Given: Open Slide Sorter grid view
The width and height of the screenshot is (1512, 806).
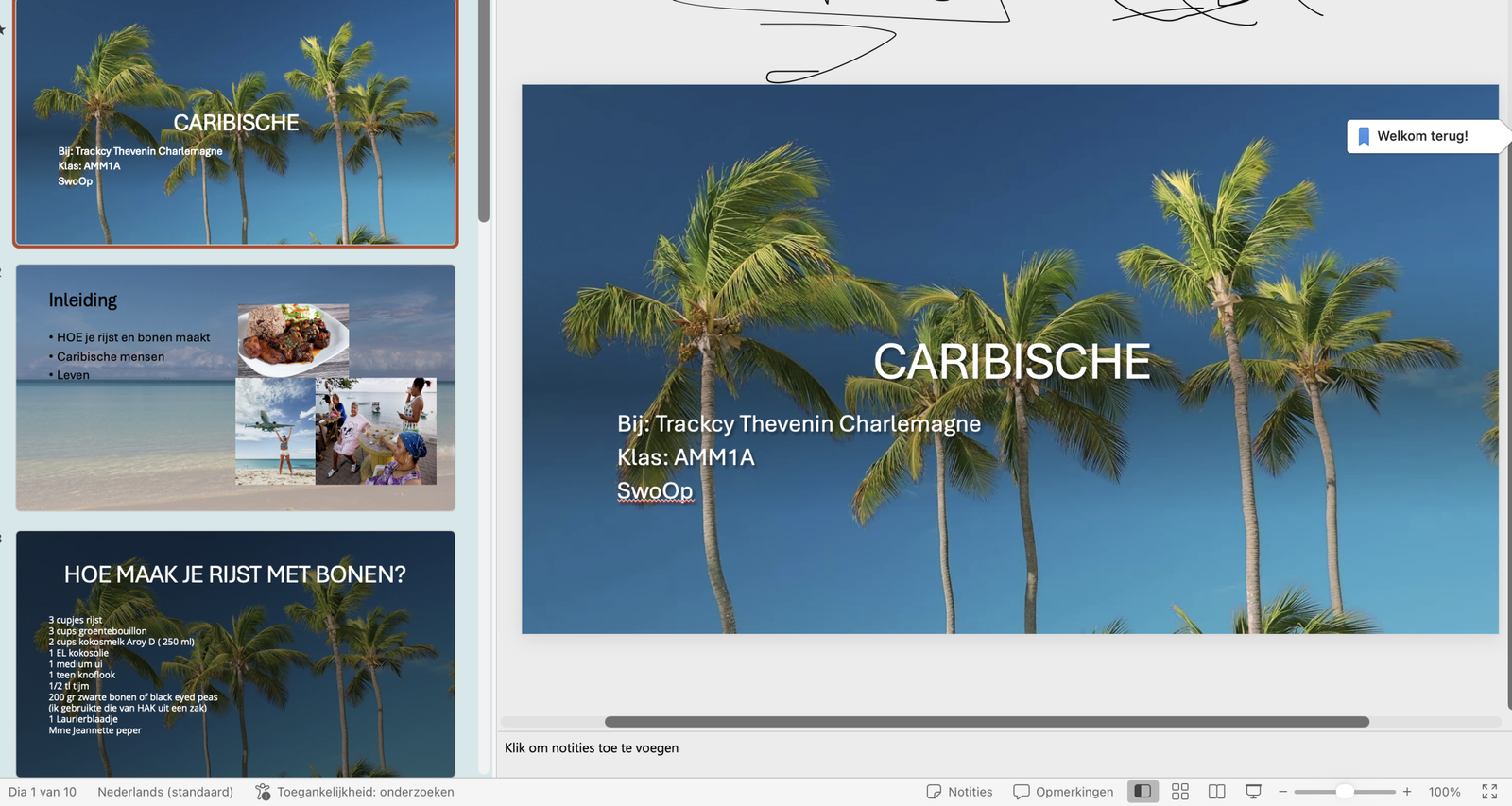Looking at the screenshot, I should coord(1180,792).
